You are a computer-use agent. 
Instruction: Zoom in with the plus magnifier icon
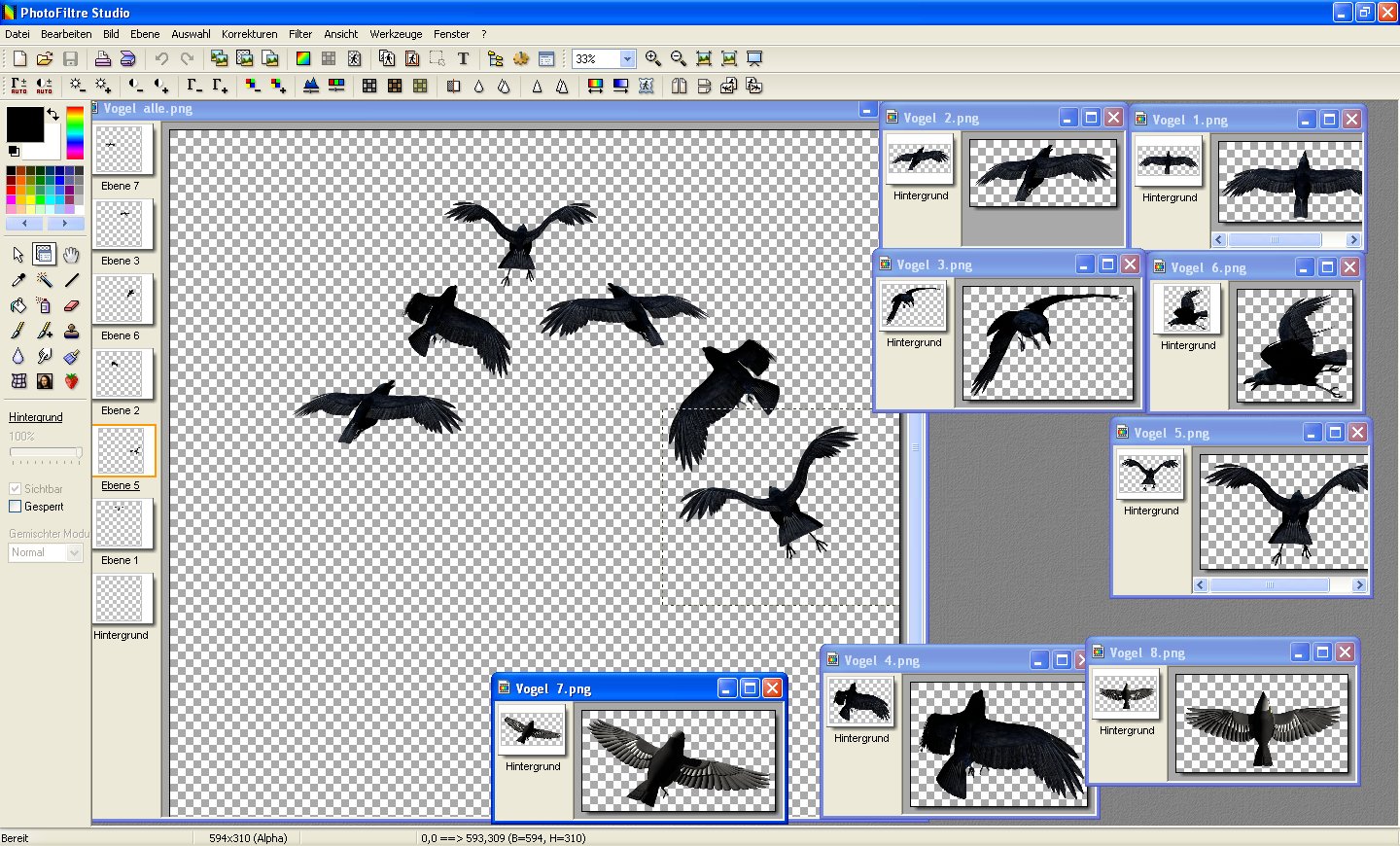coord(653,58)
